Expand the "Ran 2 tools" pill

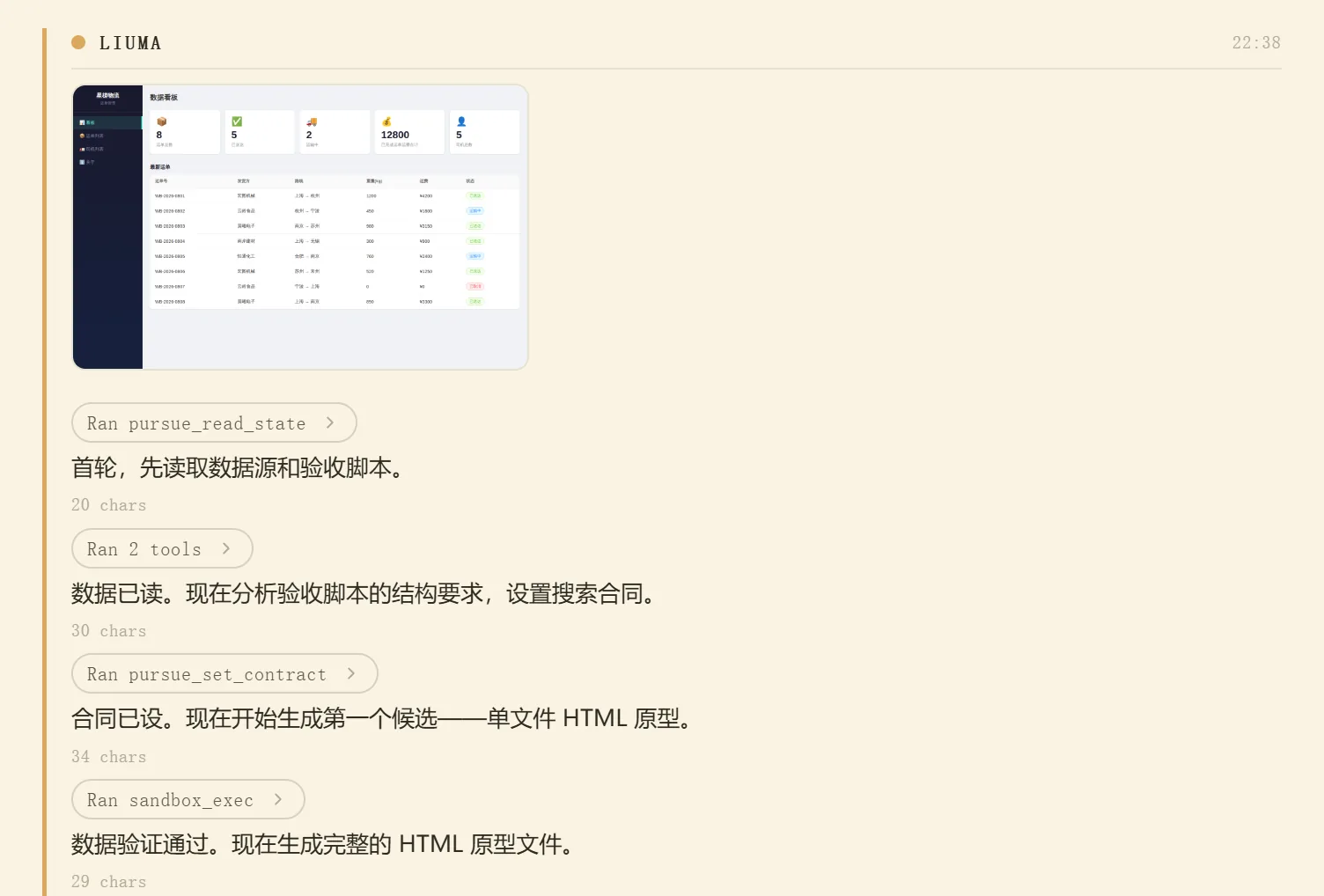(162, 549)
